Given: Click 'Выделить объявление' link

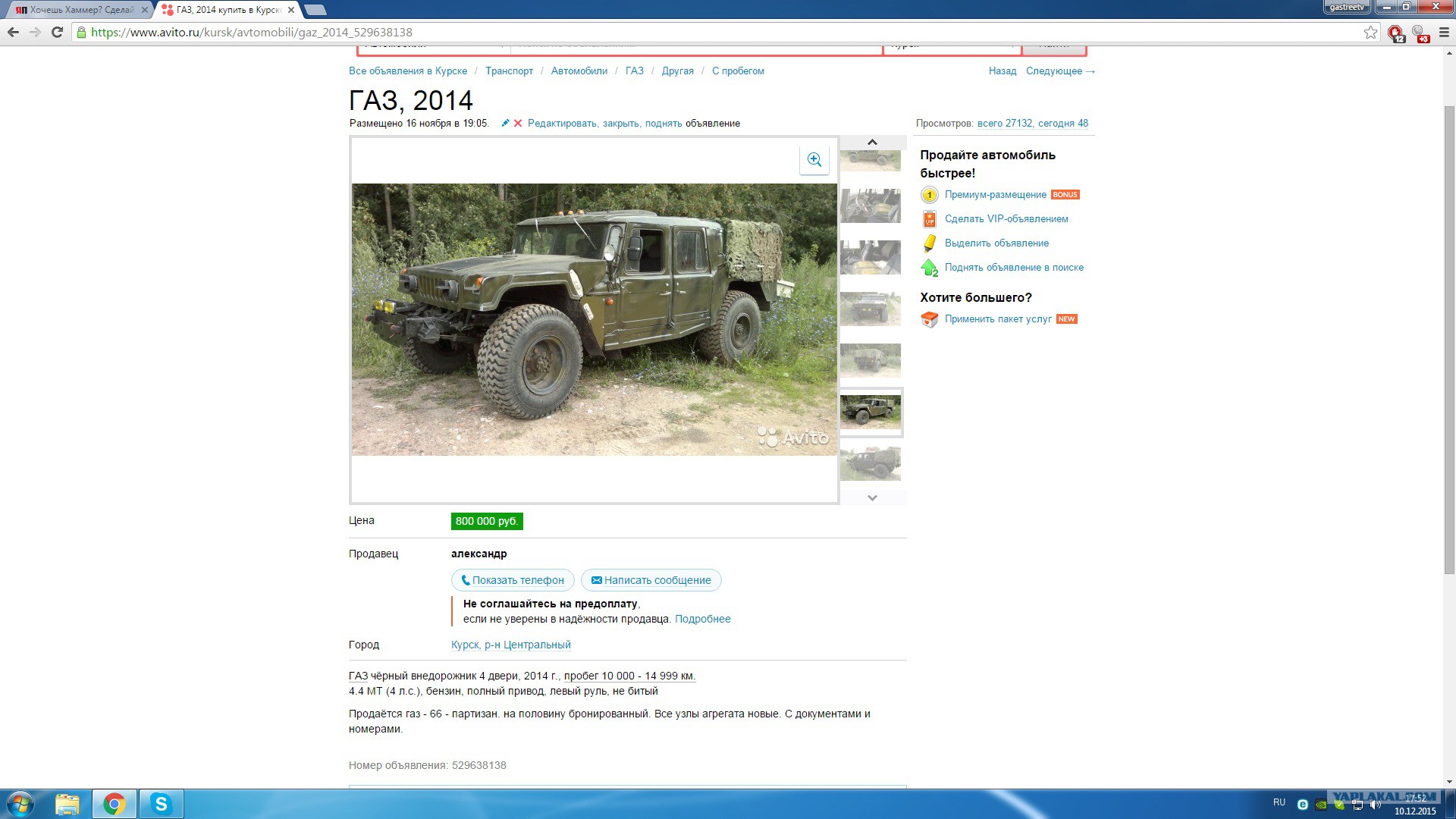Looking at the screenshot, I should pos(997,243).
